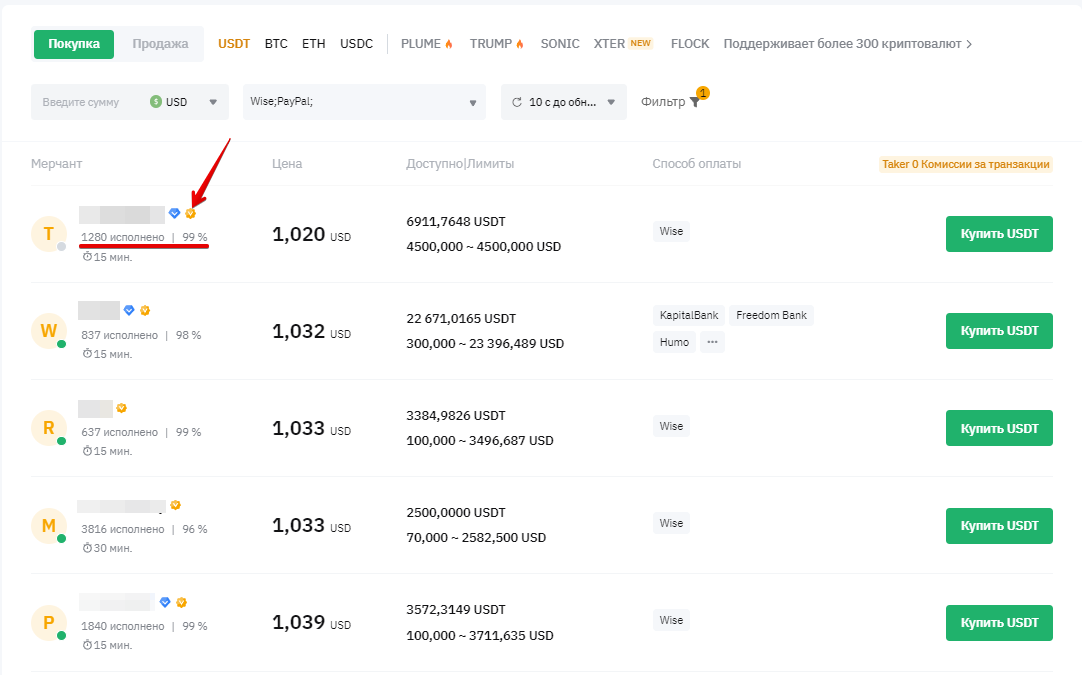Viewport: 1082px width, 675px height.
Task: Click the blue diamond badge on merchant W
Action: point(129,311)
